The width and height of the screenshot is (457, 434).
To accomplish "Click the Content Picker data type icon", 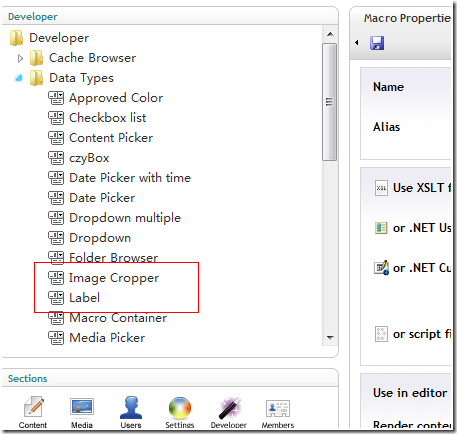I will click(56, 138).
